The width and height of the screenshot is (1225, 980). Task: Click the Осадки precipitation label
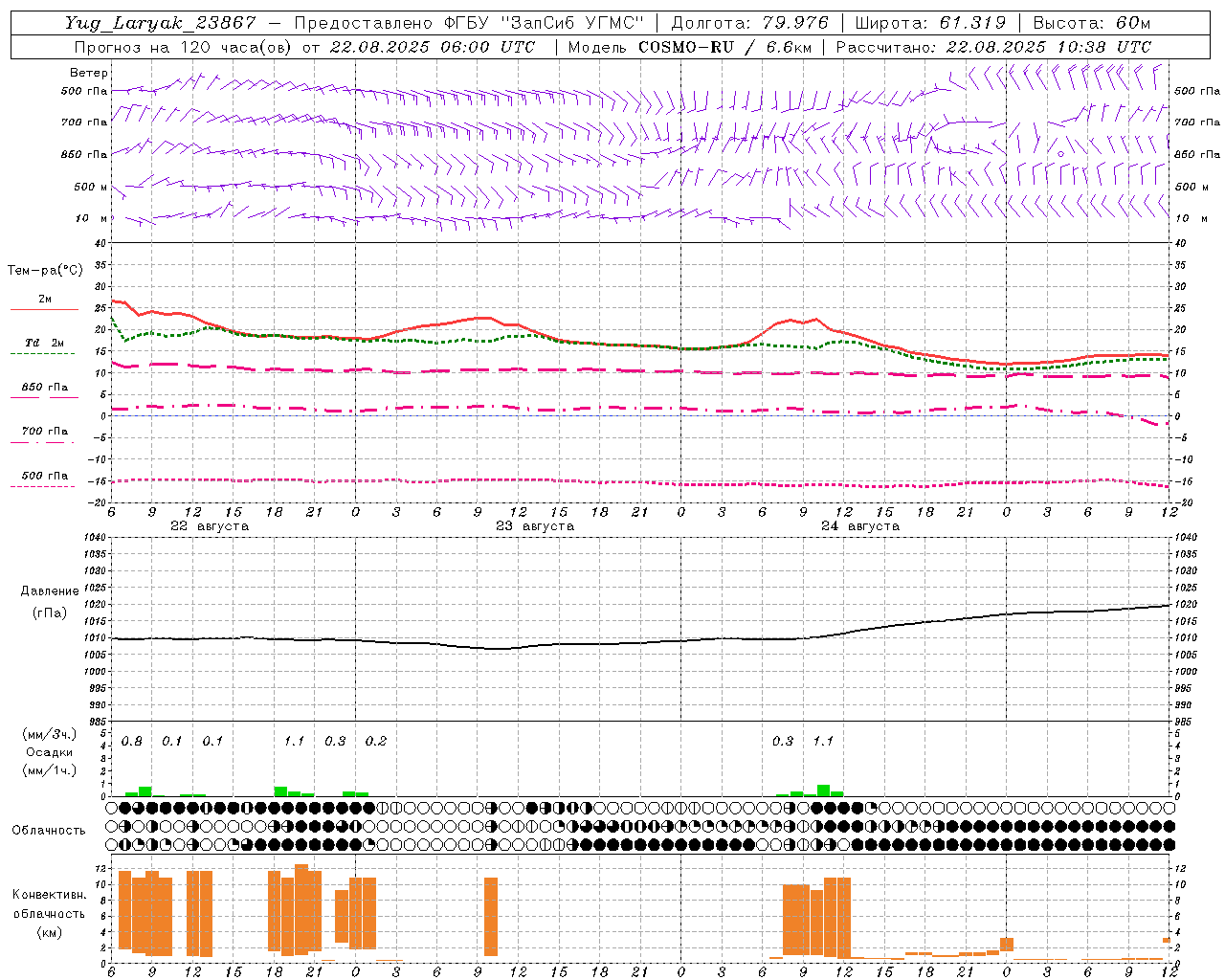click(50, 752)
